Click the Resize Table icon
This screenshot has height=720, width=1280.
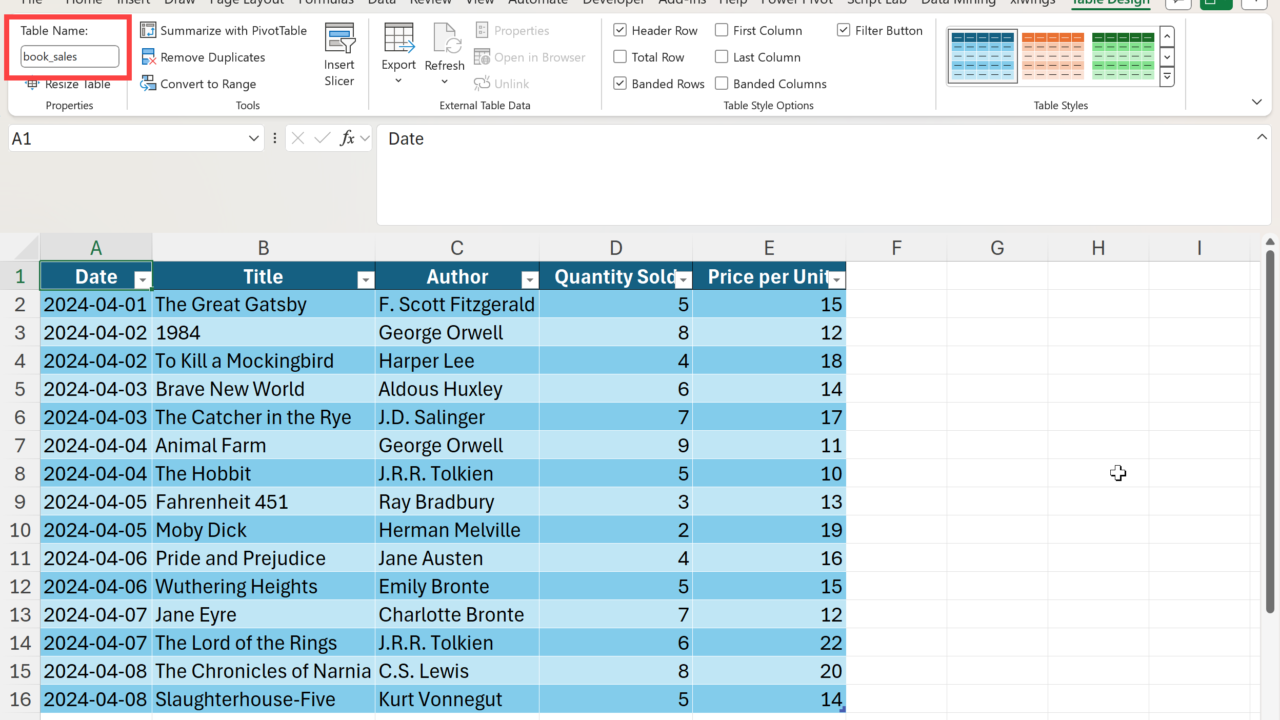[32, 85]
